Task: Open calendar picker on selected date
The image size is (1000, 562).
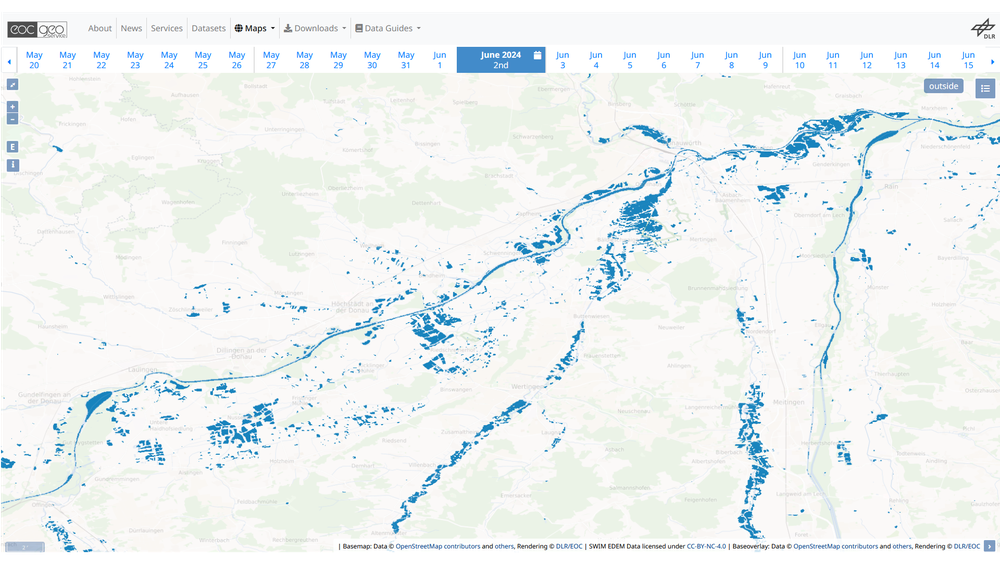Action: [538, 55]
